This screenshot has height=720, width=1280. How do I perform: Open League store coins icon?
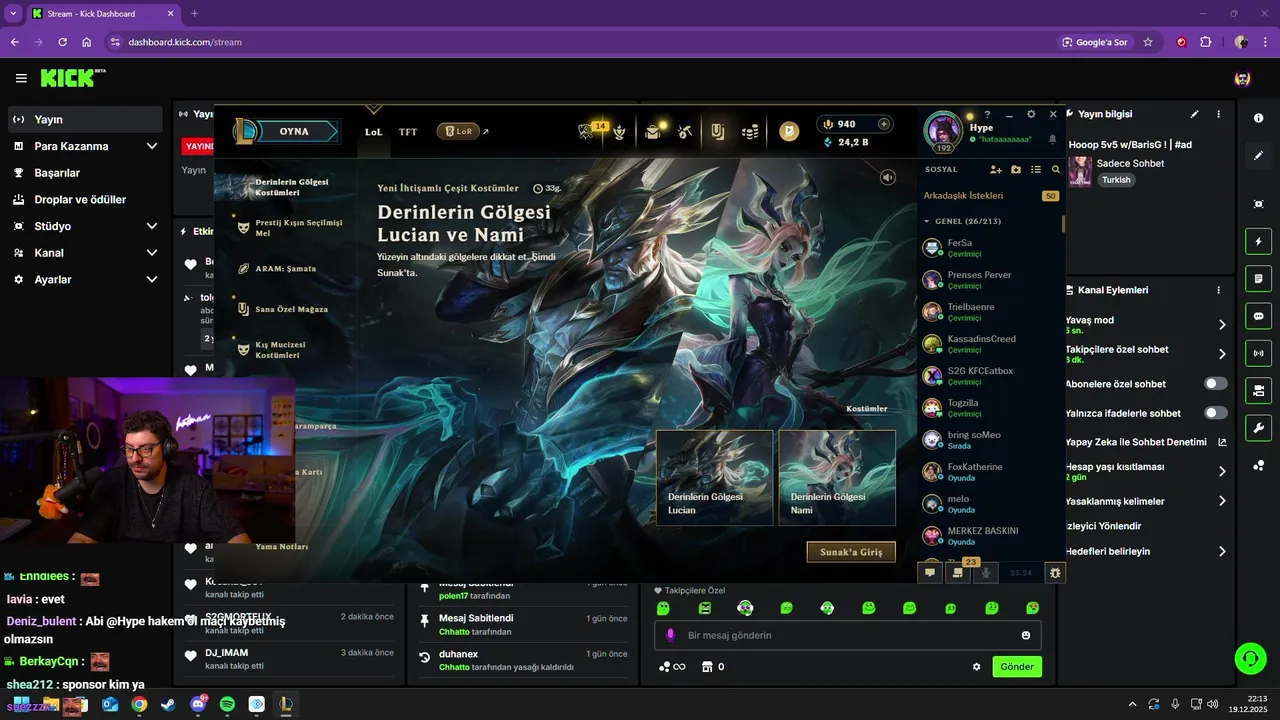click(750, 131)
